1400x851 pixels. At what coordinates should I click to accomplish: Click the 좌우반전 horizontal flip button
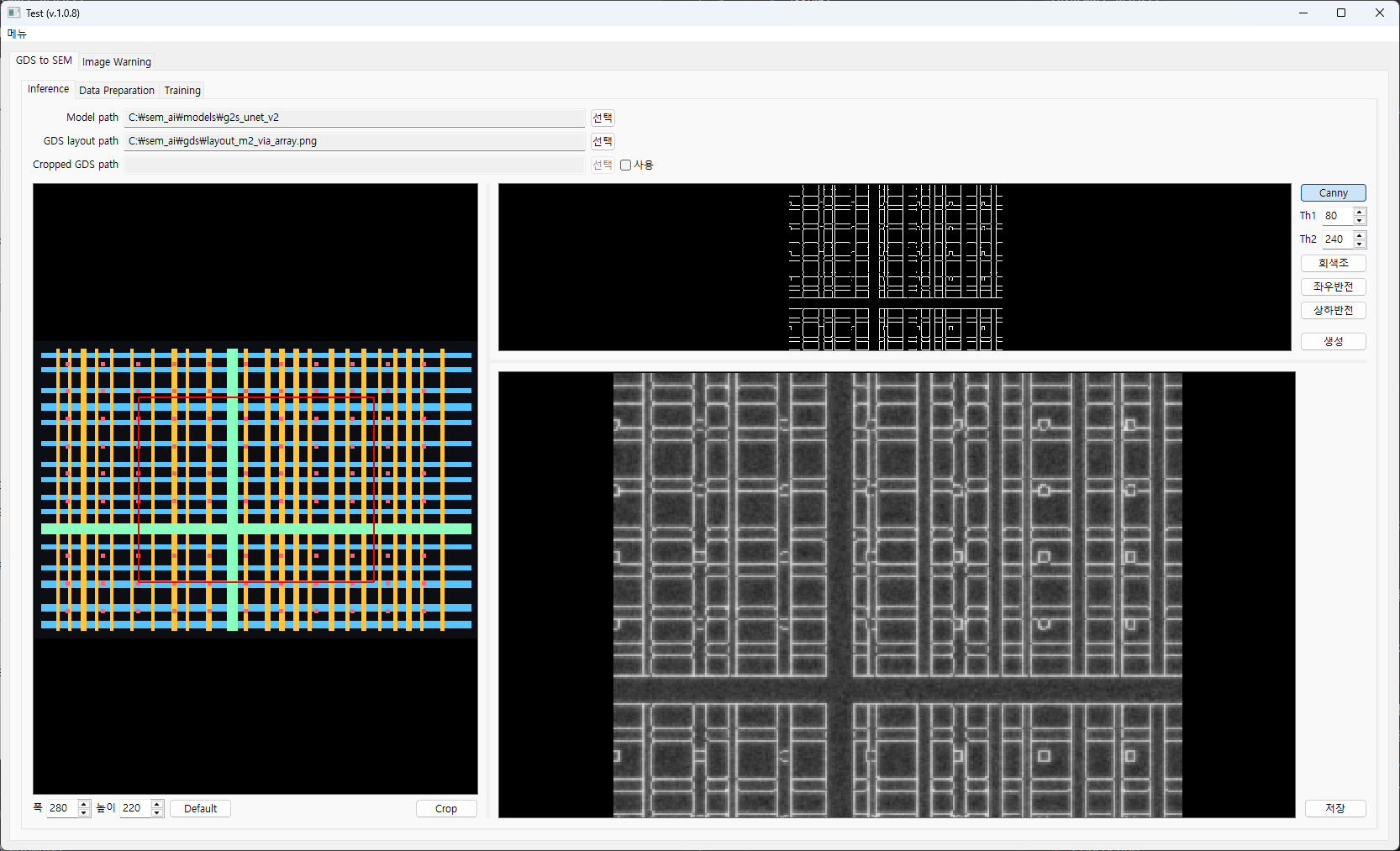point(1333,286)
